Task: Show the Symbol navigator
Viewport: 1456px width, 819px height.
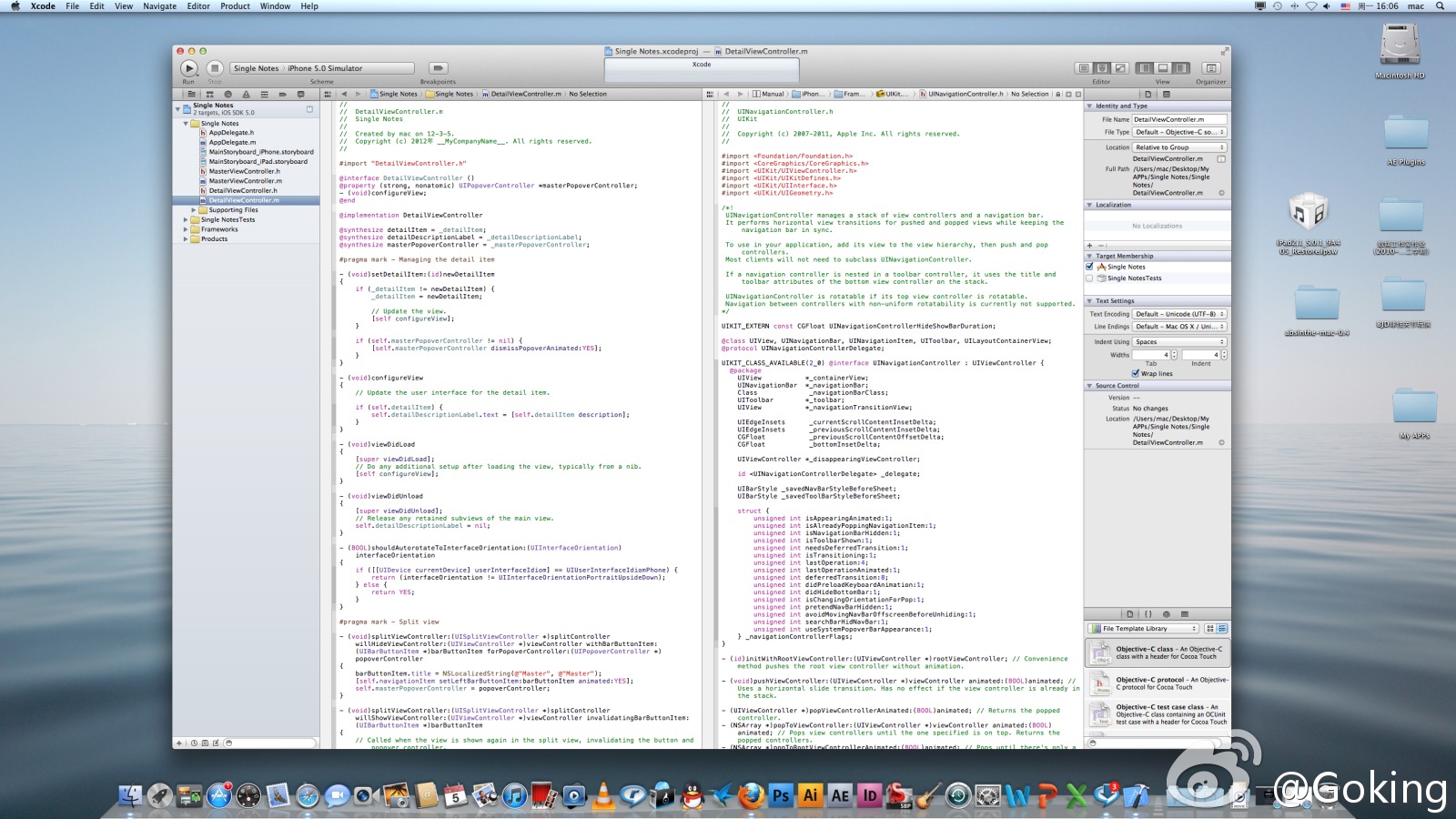Action: [209, 94]
